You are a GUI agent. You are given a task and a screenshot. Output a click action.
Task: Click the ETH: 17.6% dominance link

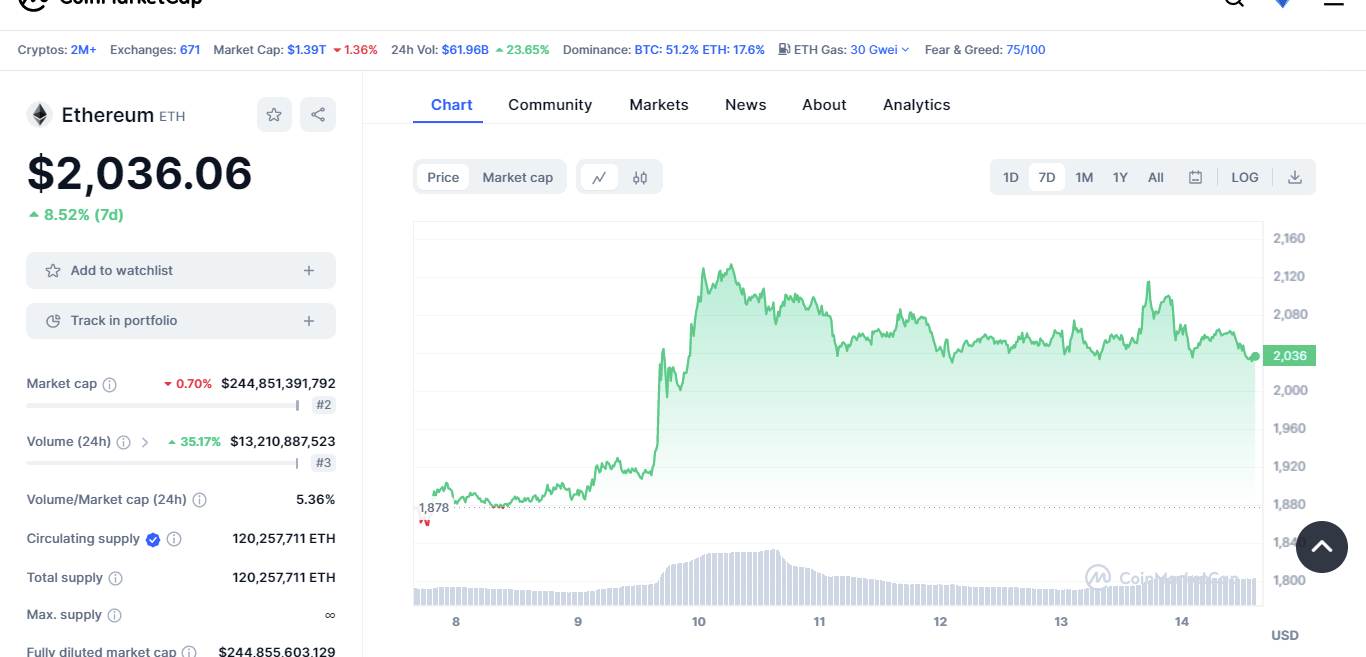(734, 50)
